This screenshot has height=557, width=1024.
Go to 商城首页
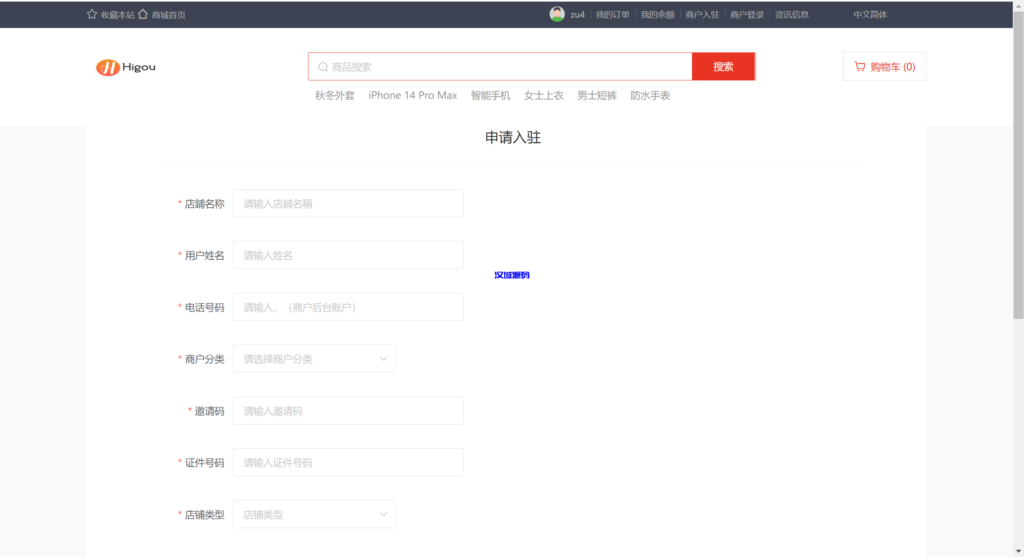[x=168, y=14]
